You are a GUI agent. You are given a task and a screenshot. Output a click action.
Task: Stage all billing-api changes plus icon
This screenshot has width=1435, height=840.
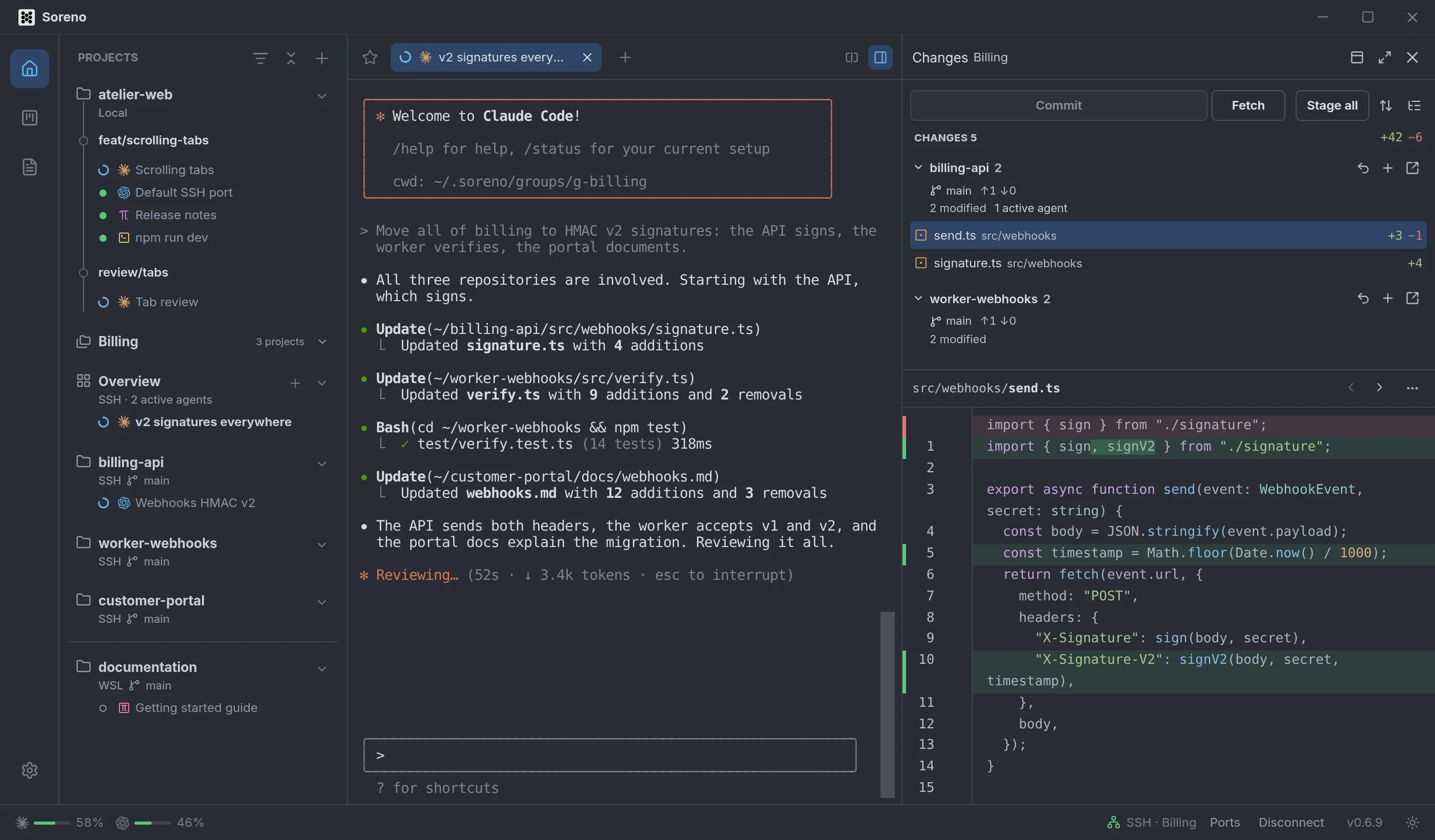[1388, 168]
